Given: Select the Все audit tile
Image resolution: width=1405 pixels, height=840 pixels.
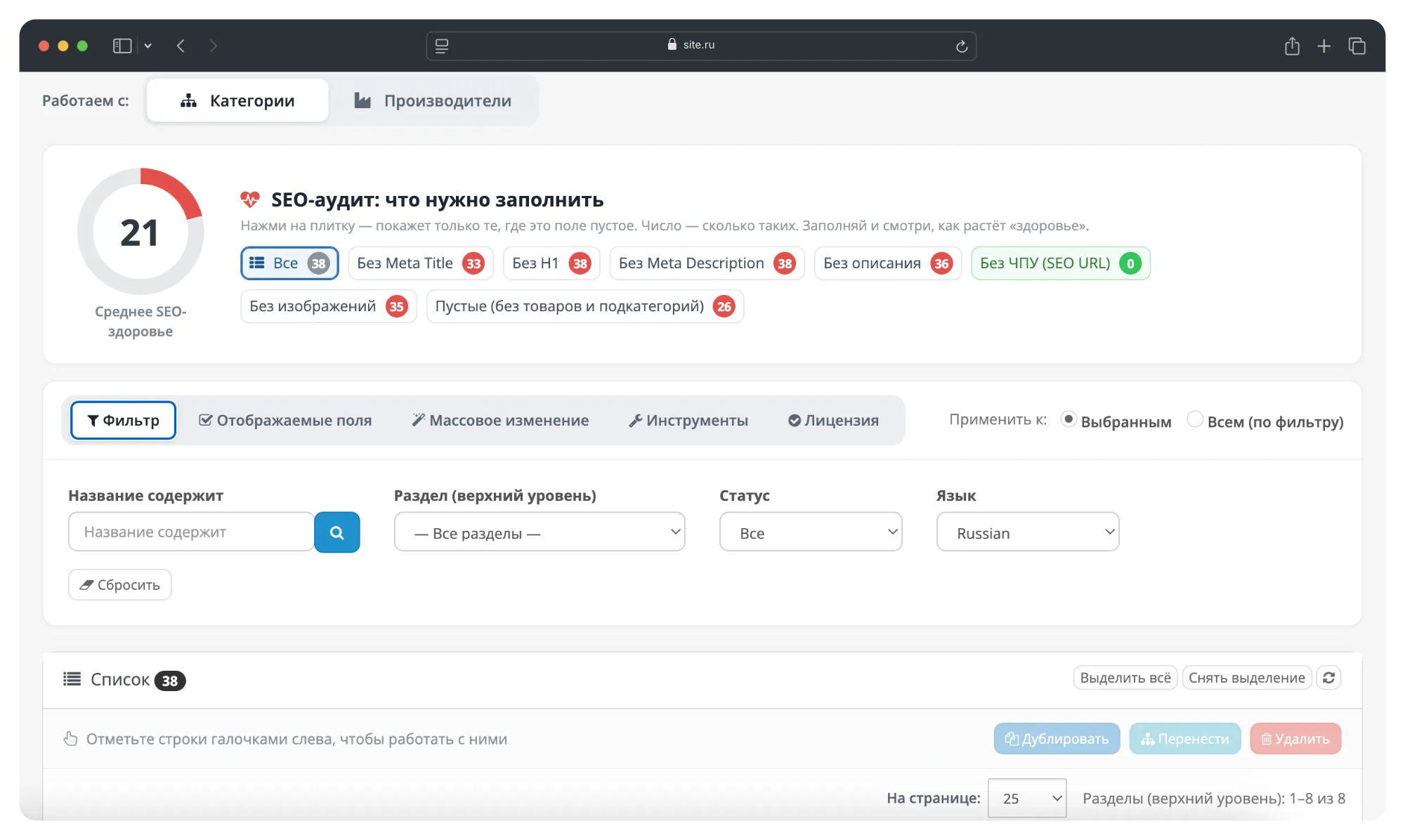Looking at the screenshot, I should click(x=289, y=263).
